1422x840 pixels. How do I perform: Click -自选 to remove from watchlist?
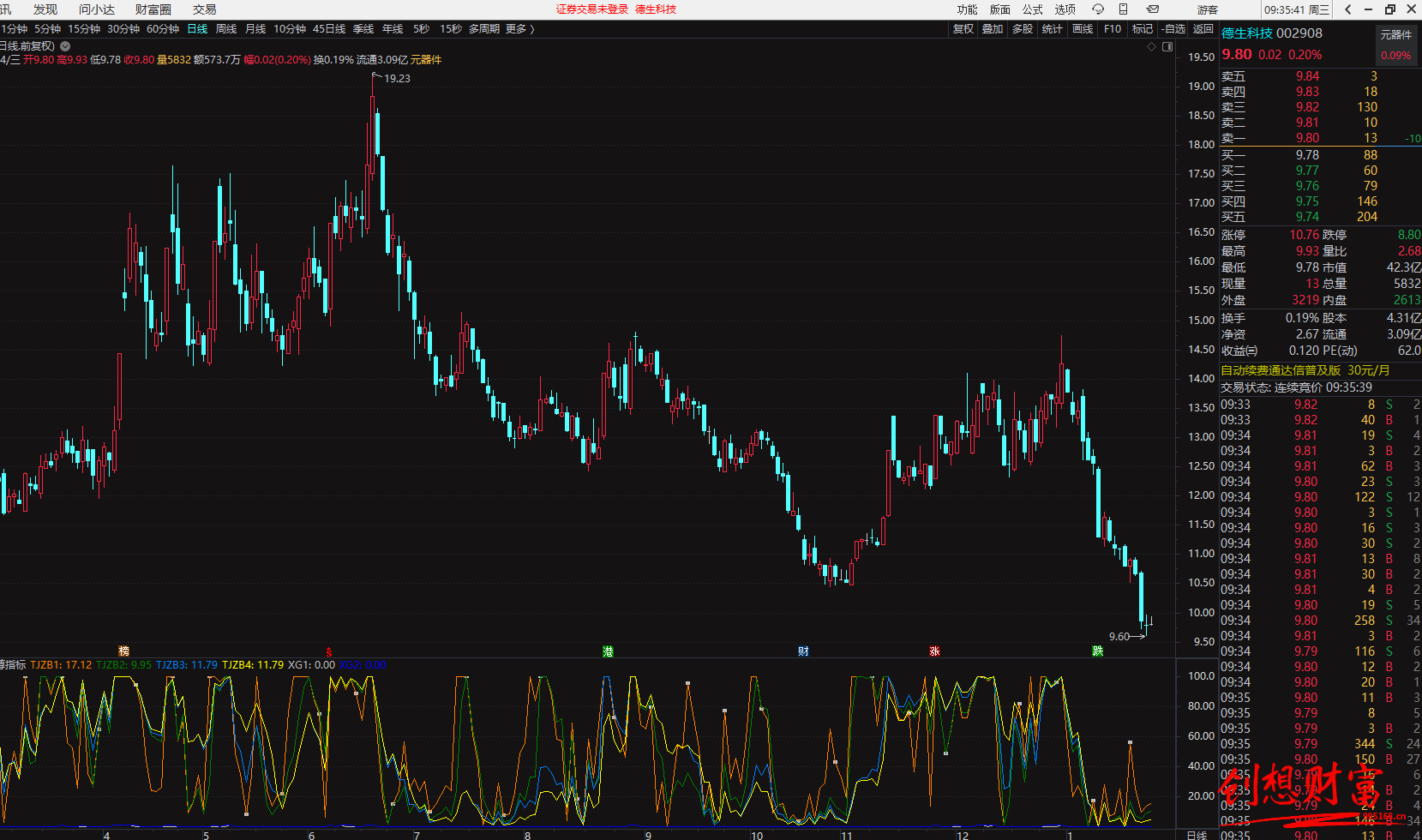[x=1174, y=29]
